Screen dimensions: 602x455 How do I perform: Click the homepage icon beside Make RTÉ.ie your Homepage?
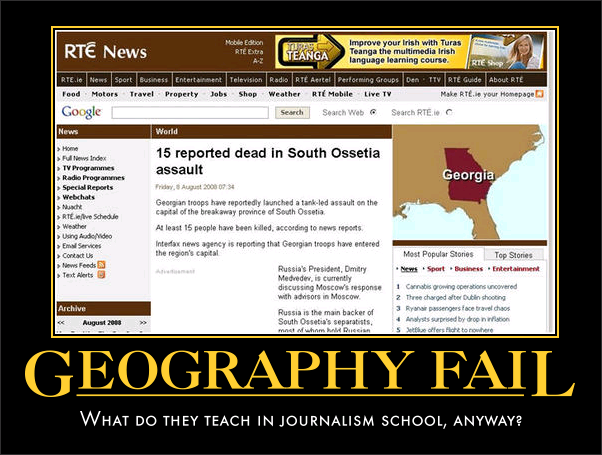point(539,94)
